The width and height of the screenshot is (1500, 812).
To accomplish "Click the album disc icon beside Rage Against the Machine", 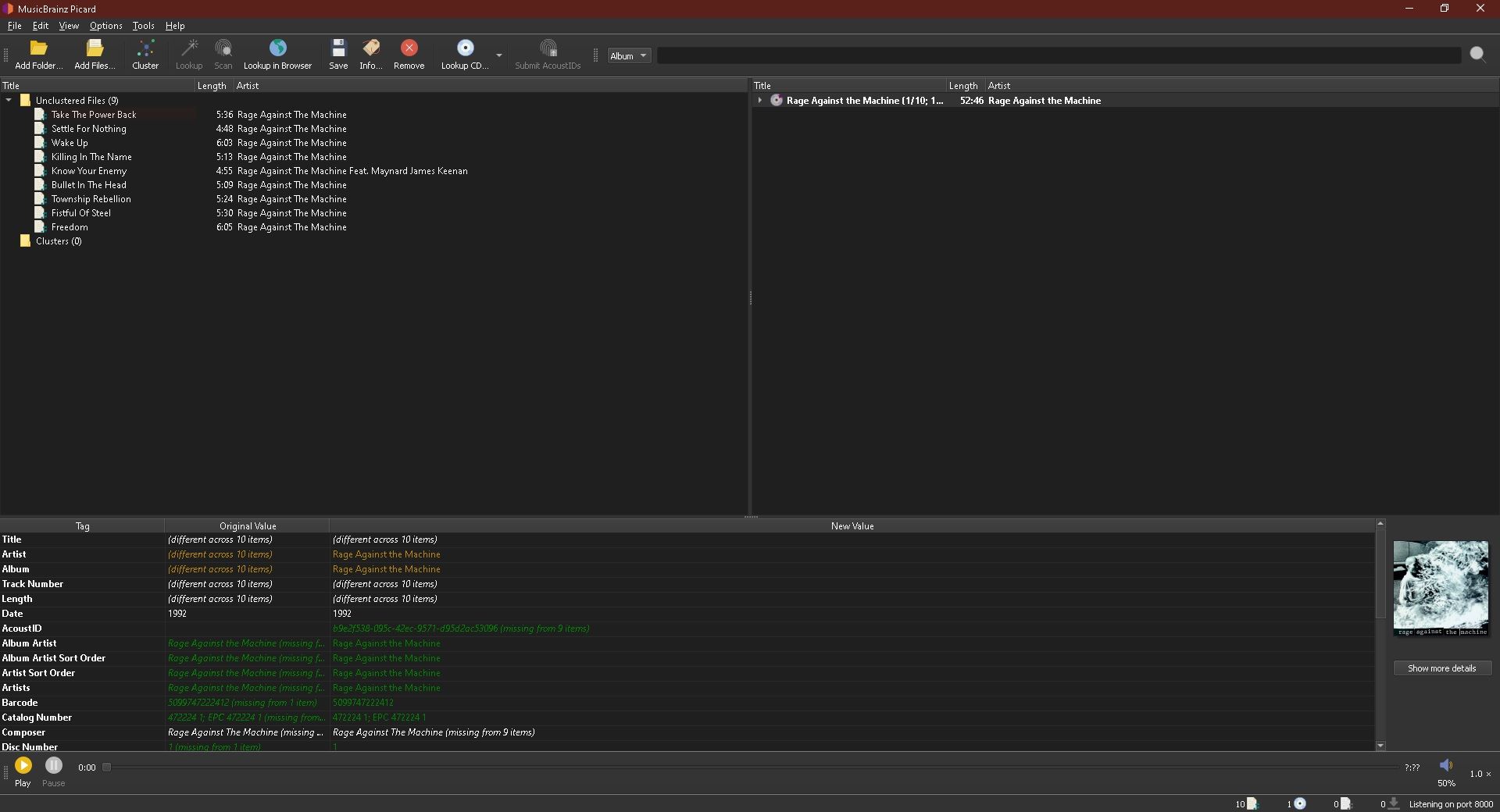I will (777, 100).
